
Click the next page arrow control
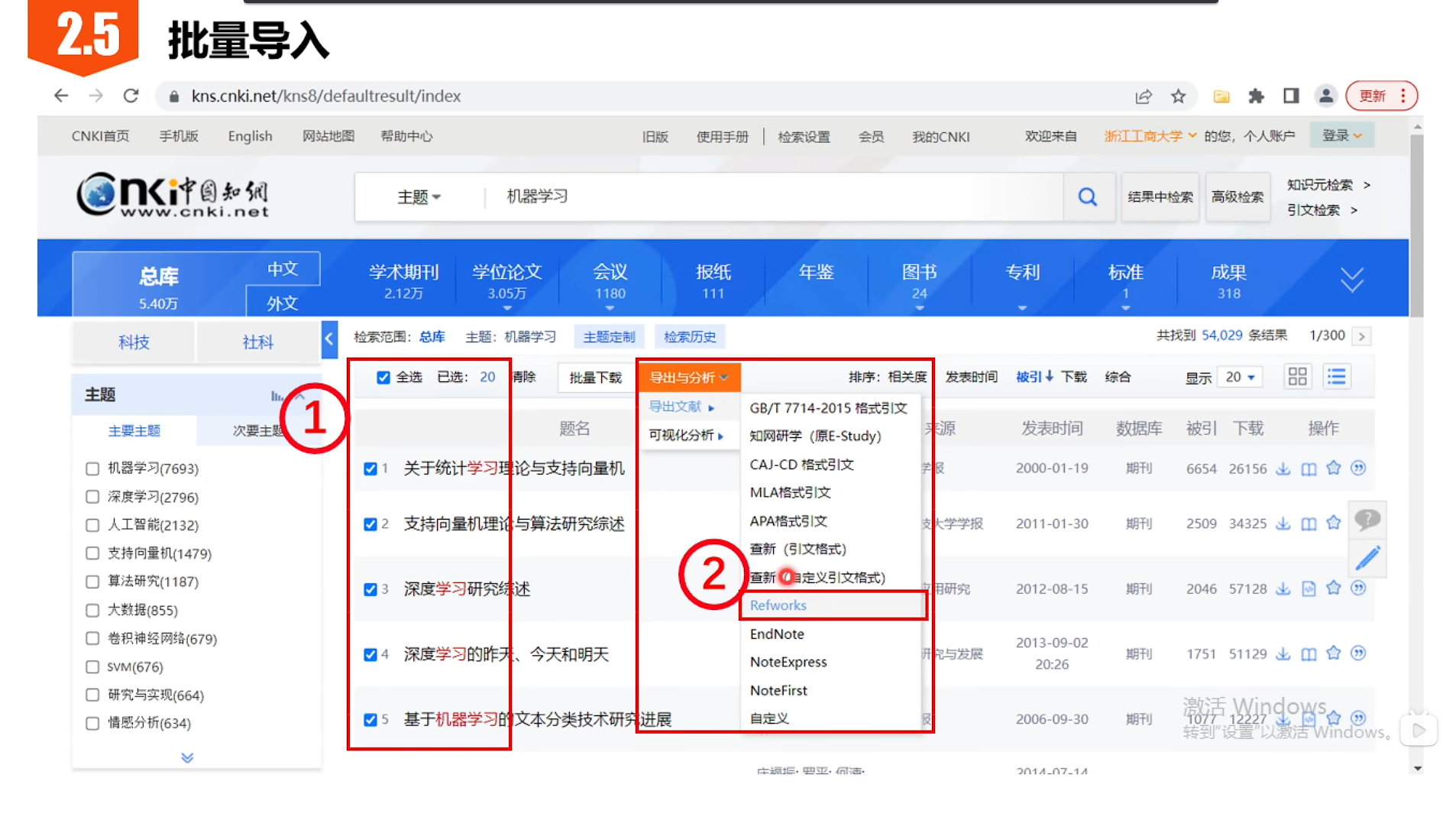pyautogui.click(x=1362, y=335)
